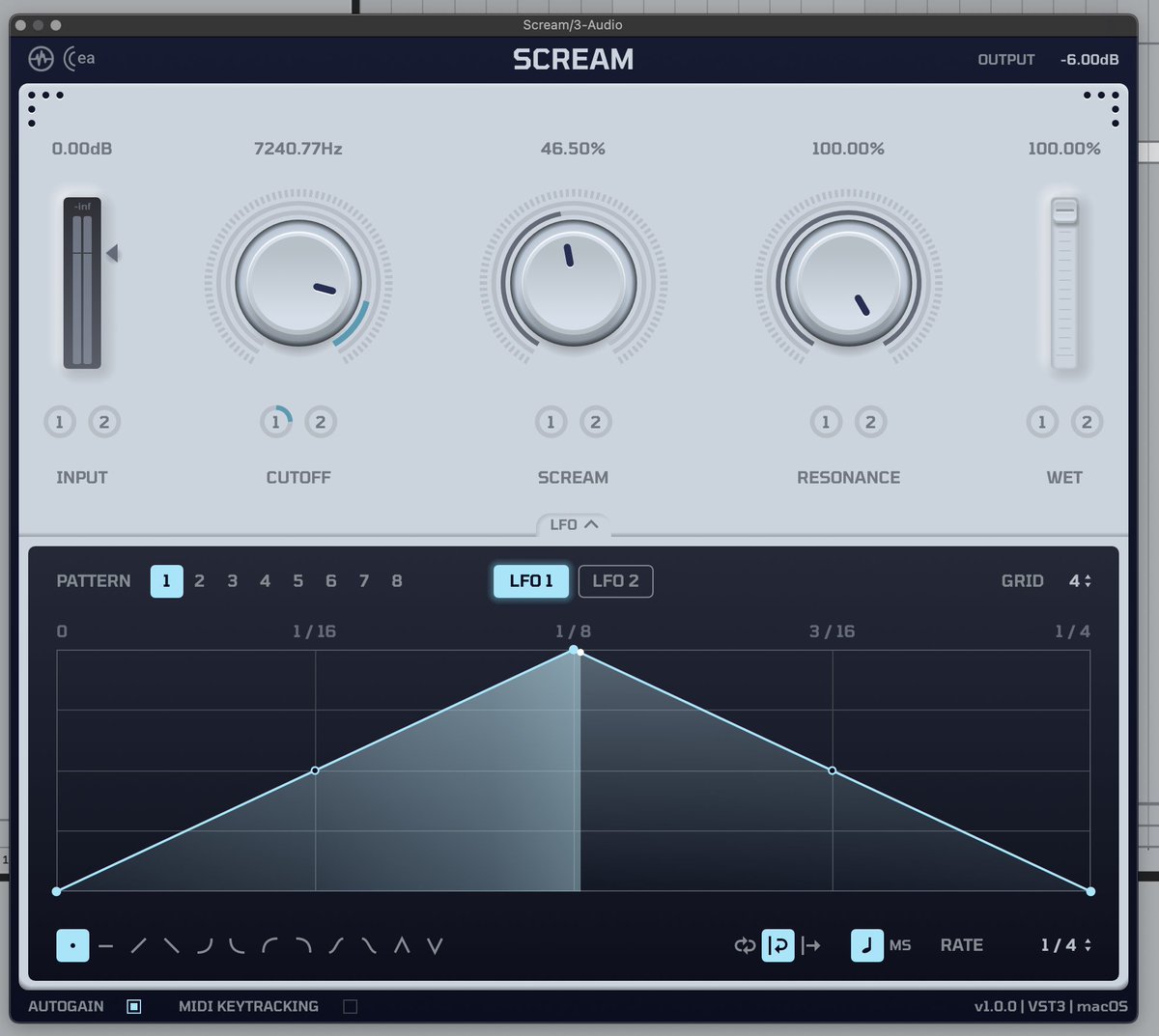Click the Cea brand logo
The height and width of the screenshot is (1036, 1159).
coord(79,59)
